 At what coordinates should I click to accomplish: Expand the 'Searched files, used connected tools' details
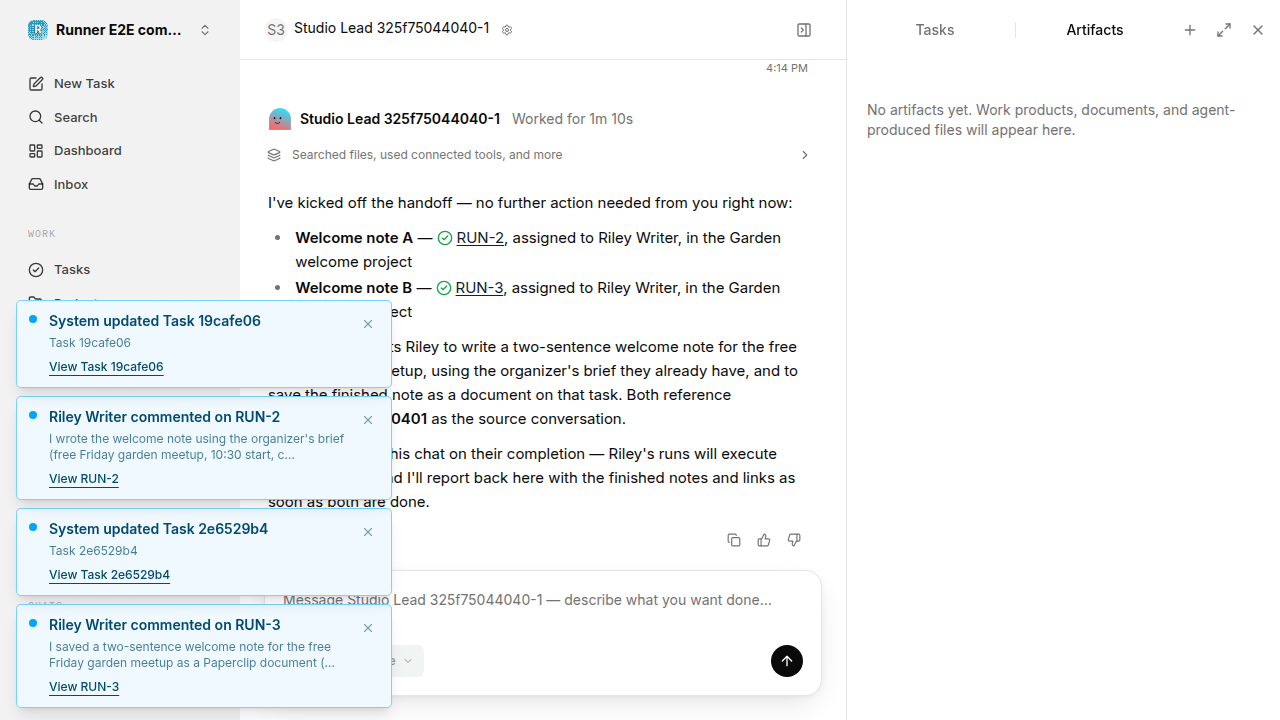(539, 155)
